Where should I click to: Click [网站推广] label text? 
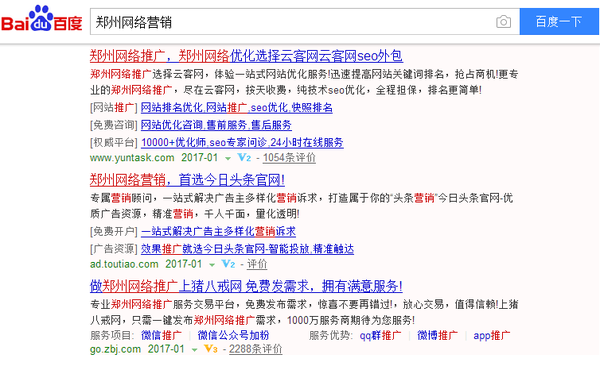point(114,108)
